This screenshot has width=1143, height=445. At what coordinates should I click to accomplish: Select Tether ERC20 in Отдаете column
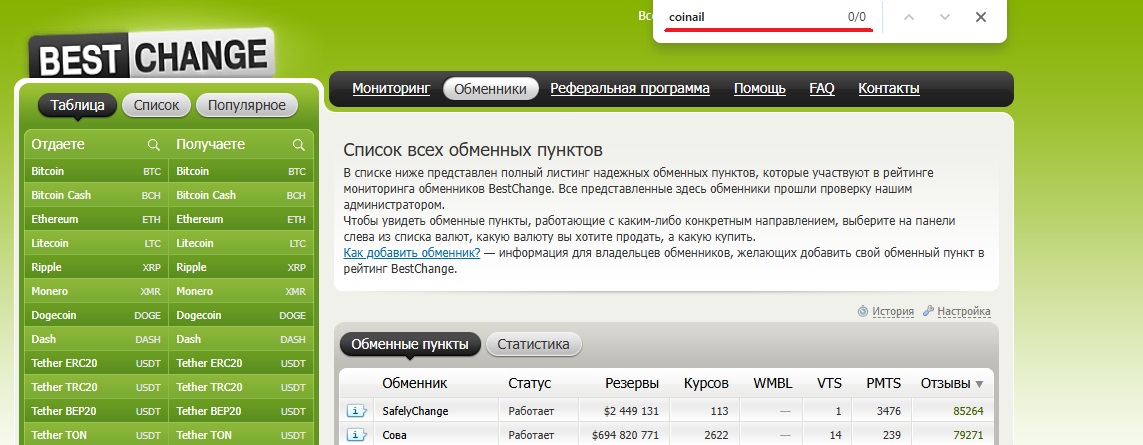pyautogui.click(x=96, y=363)
